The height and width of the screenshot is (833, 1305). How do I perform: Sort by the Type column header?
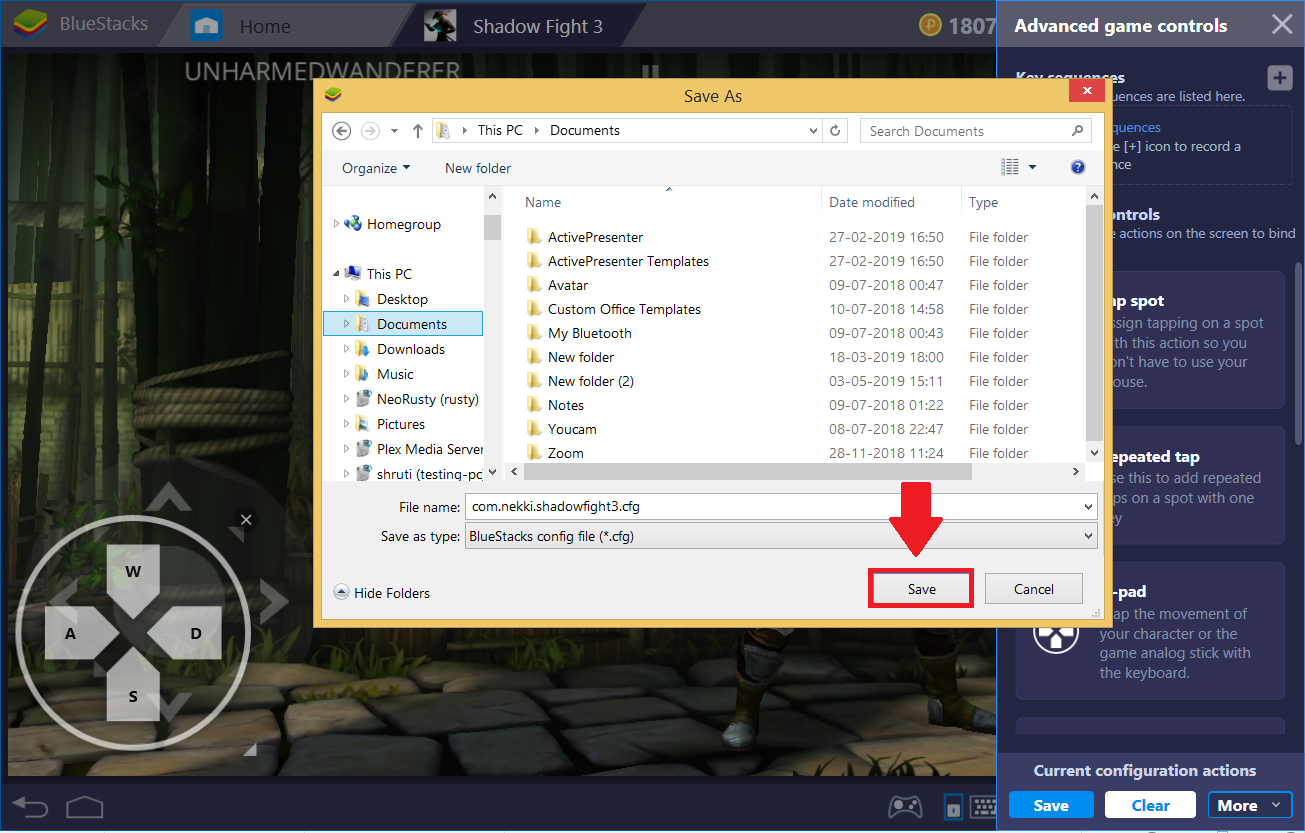pyautogui.click(x=983, y=202)
